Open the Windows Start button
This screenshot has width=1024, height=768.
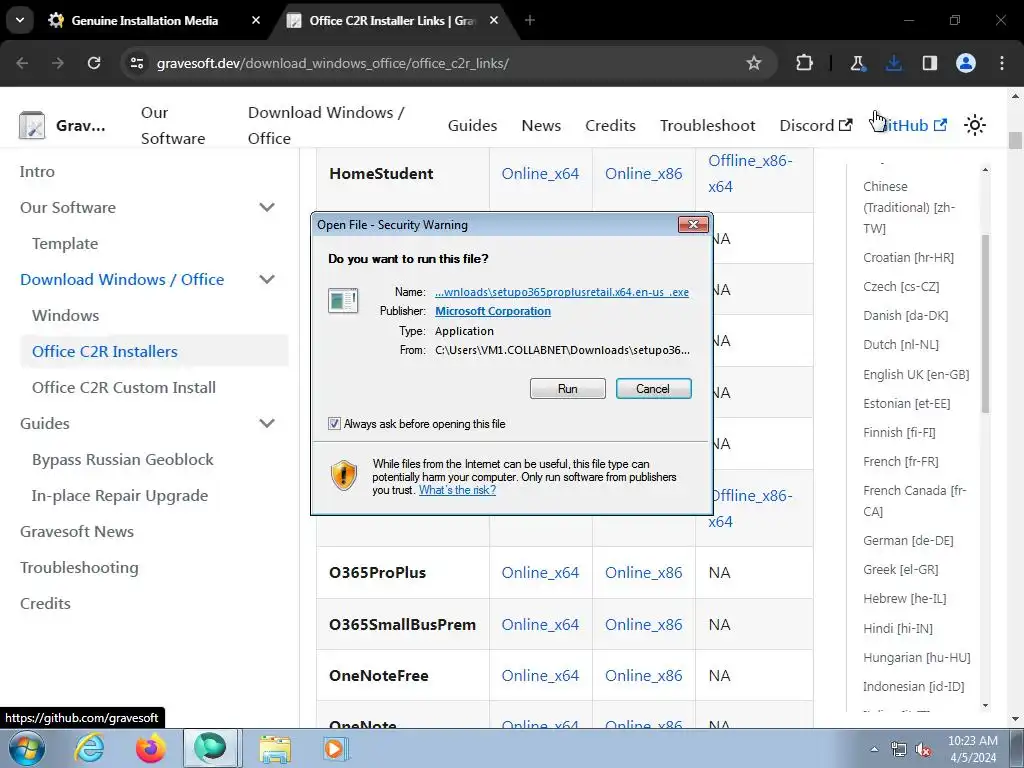pyautogui.click(x=27, y=748)
